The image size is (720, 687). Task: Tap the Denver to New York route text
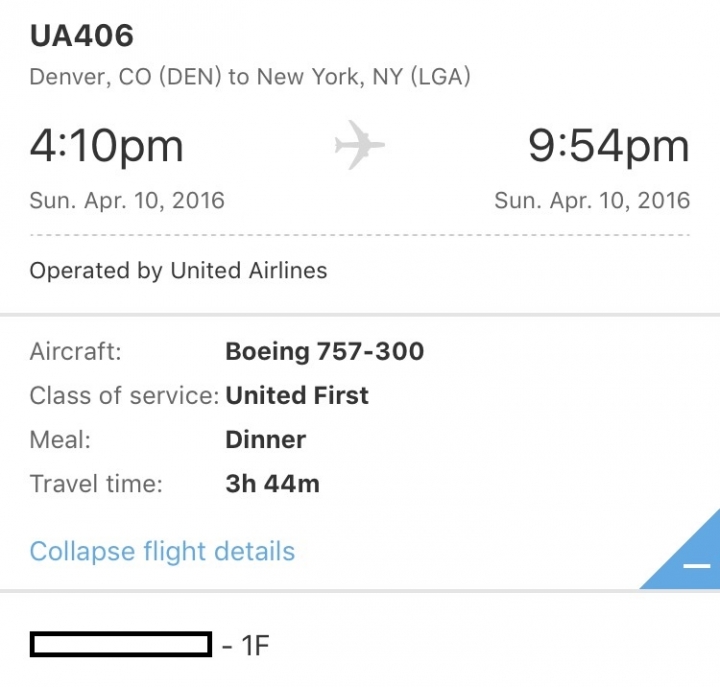tap(250, 77)
